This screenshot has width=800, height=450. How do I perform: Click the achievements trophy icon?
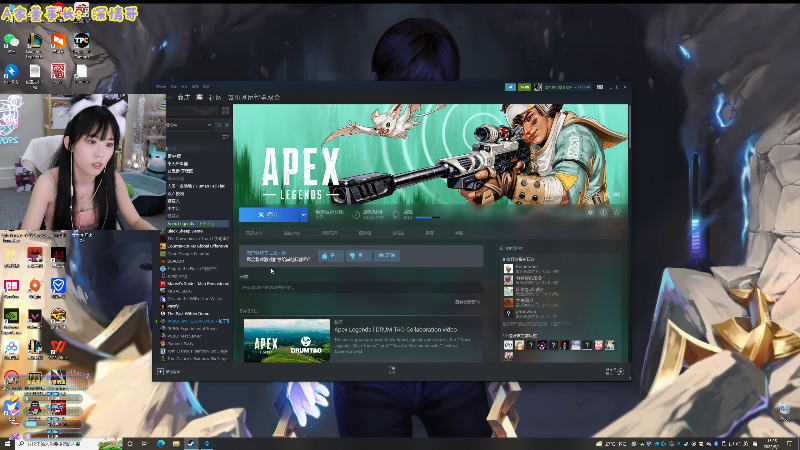(x=396, y=215)
